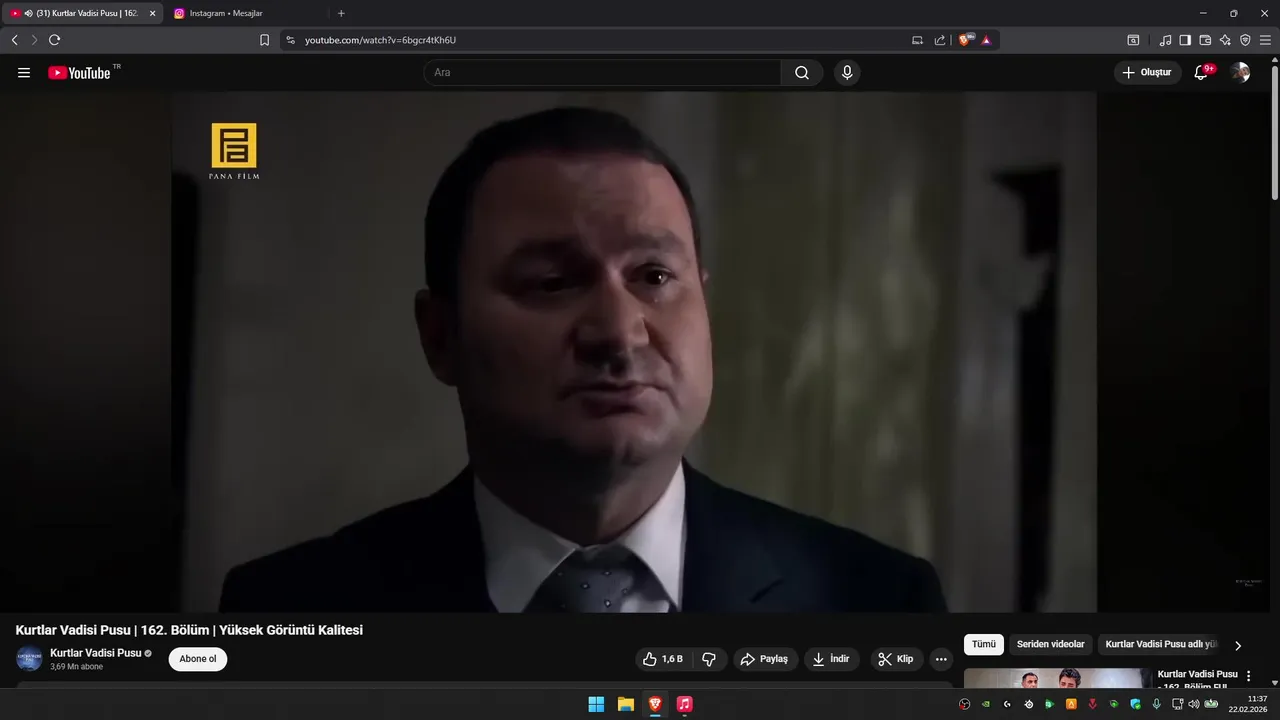1280x720 pixels.
Task: Open File Explorer from taskbar
Action: [626, 704]
